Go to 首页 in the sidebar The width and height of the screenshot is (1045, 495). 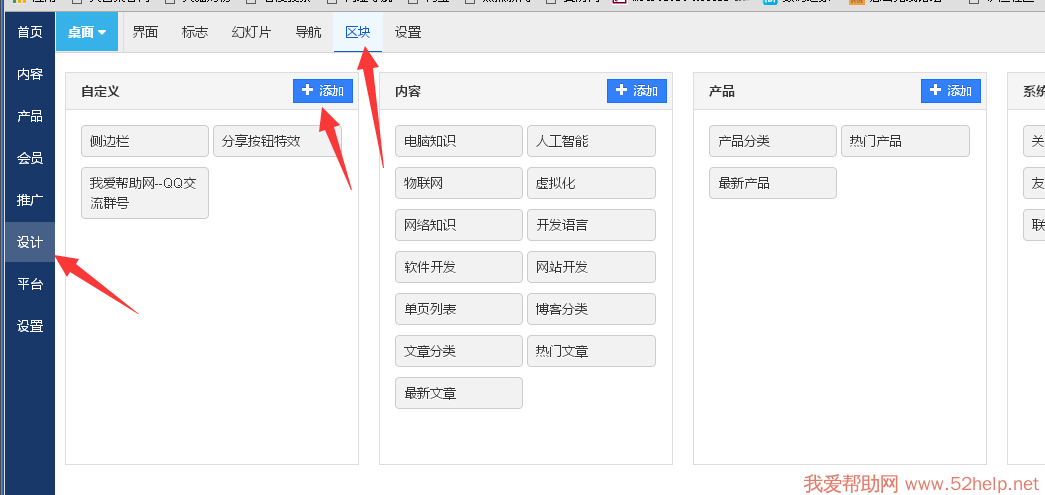(30, 32)
